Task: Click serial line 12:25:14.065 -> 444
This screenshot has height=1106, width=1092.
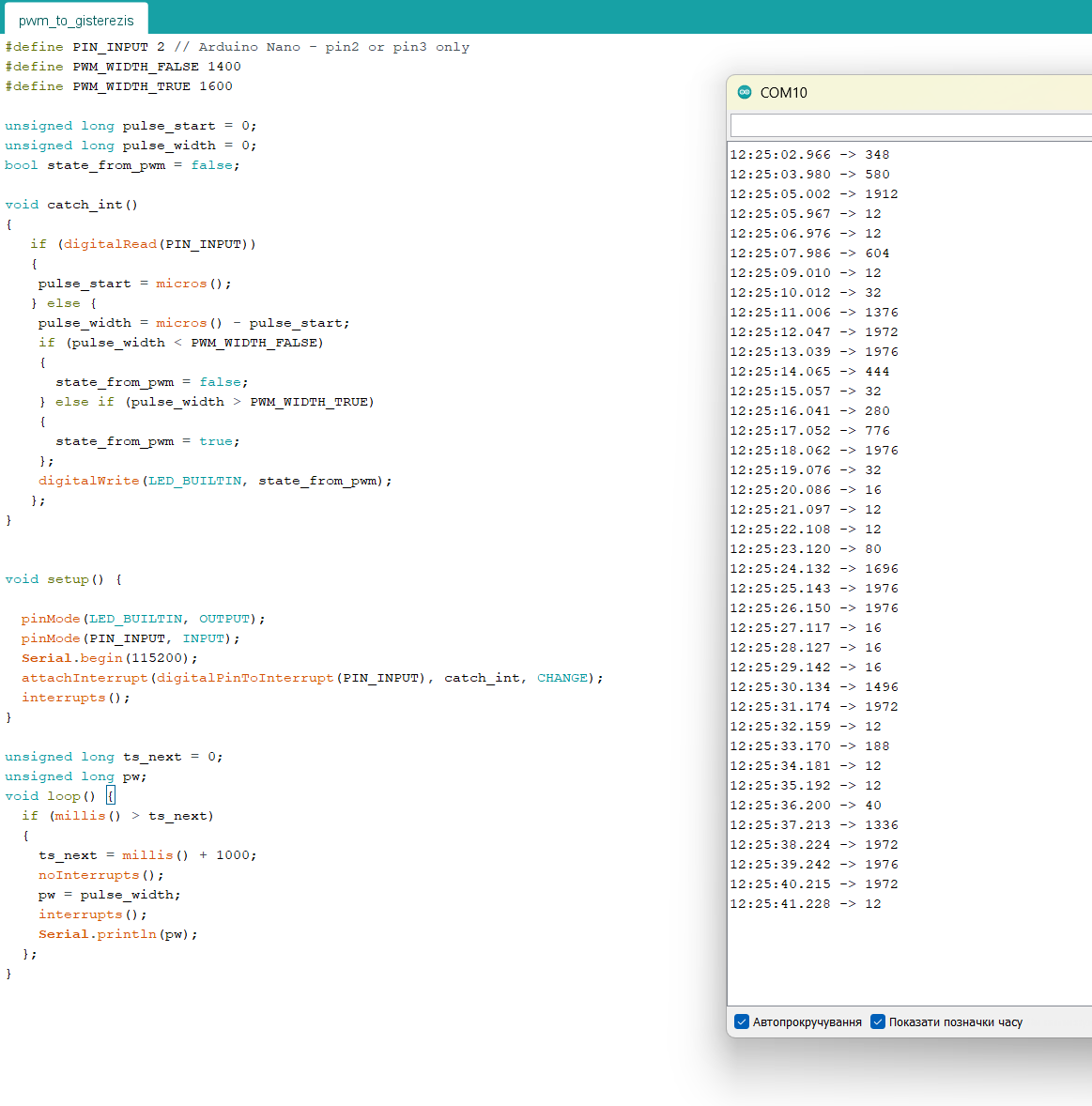Action: 809,372
